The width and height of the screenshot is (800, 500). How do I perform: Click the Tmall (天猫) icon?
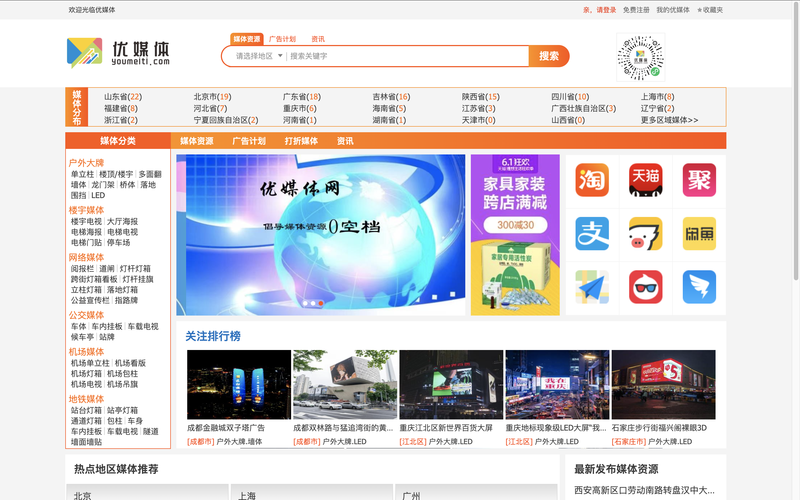(645, 180)
